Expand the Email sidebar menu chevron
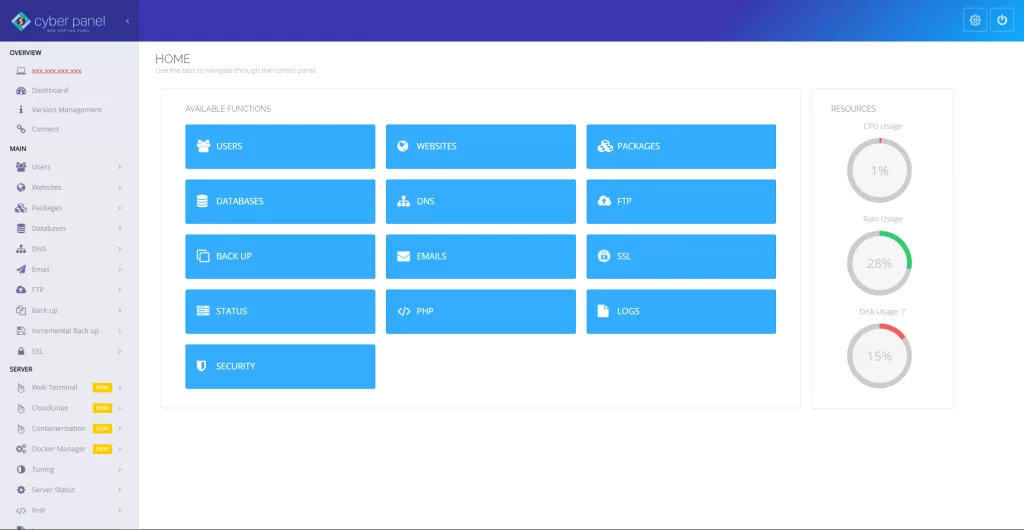1024x530 pixels. point(120,270)
